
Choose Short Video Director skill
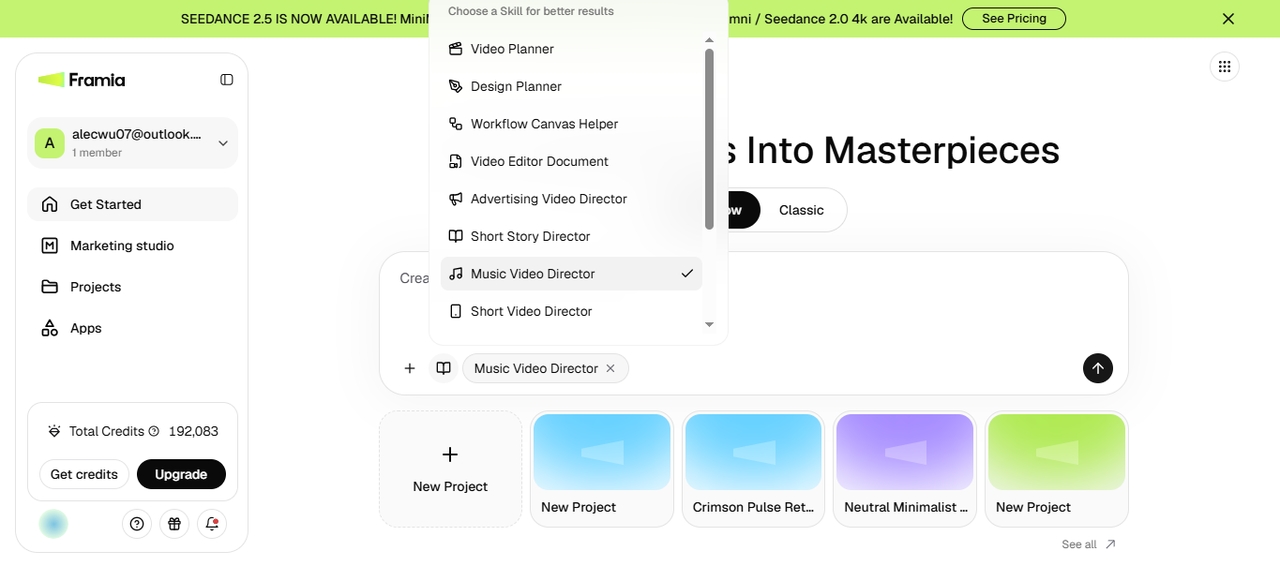point(571,311)
